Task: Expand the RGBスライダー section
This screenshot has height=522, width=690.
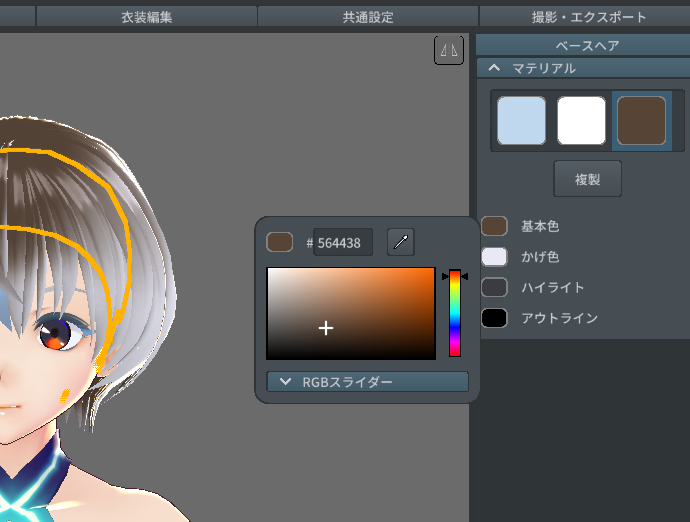Action: pyautogui.click(x=367, y=382)
